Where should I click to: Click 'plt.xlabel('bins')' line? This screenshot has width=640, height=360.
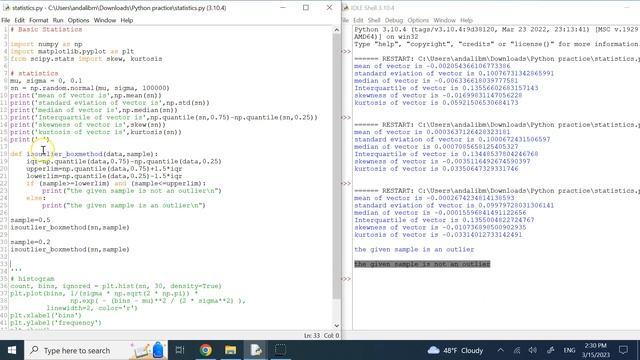(46, 316)
